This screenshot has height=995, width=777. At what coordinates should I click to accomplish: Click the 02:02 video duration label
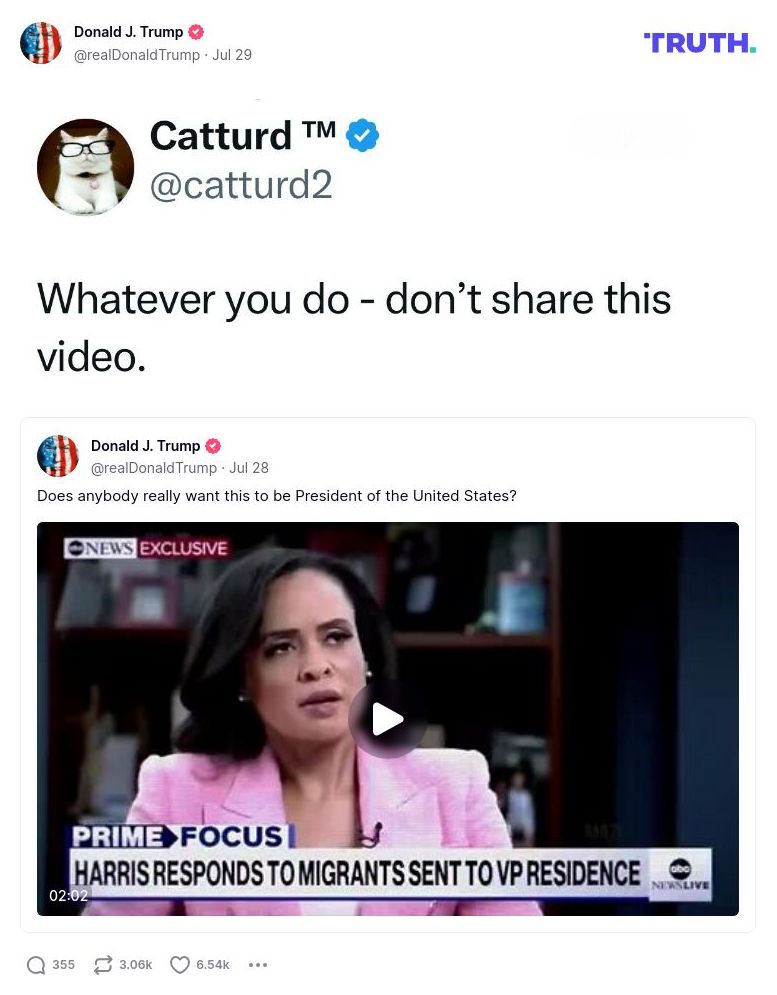[x=69, y=895]
